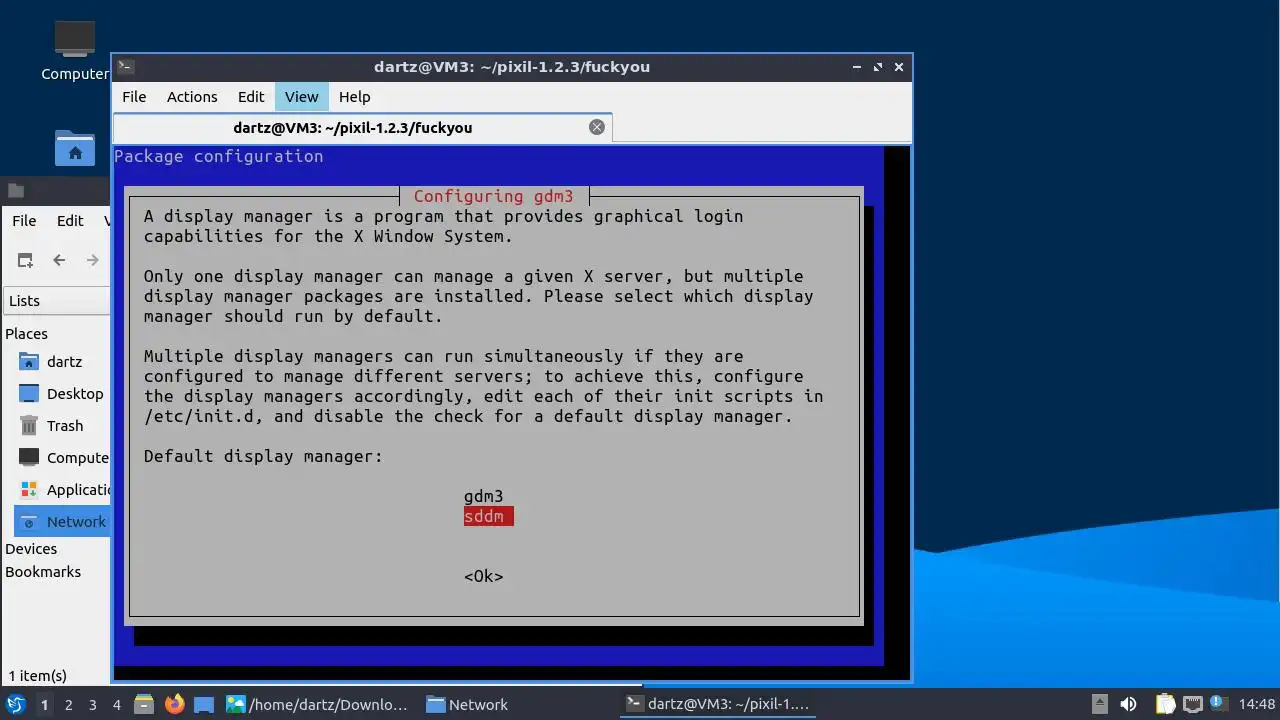The height and width of the screenshot is (720, 1280).
Task: Maximize the terminal window
Action: 878,67
